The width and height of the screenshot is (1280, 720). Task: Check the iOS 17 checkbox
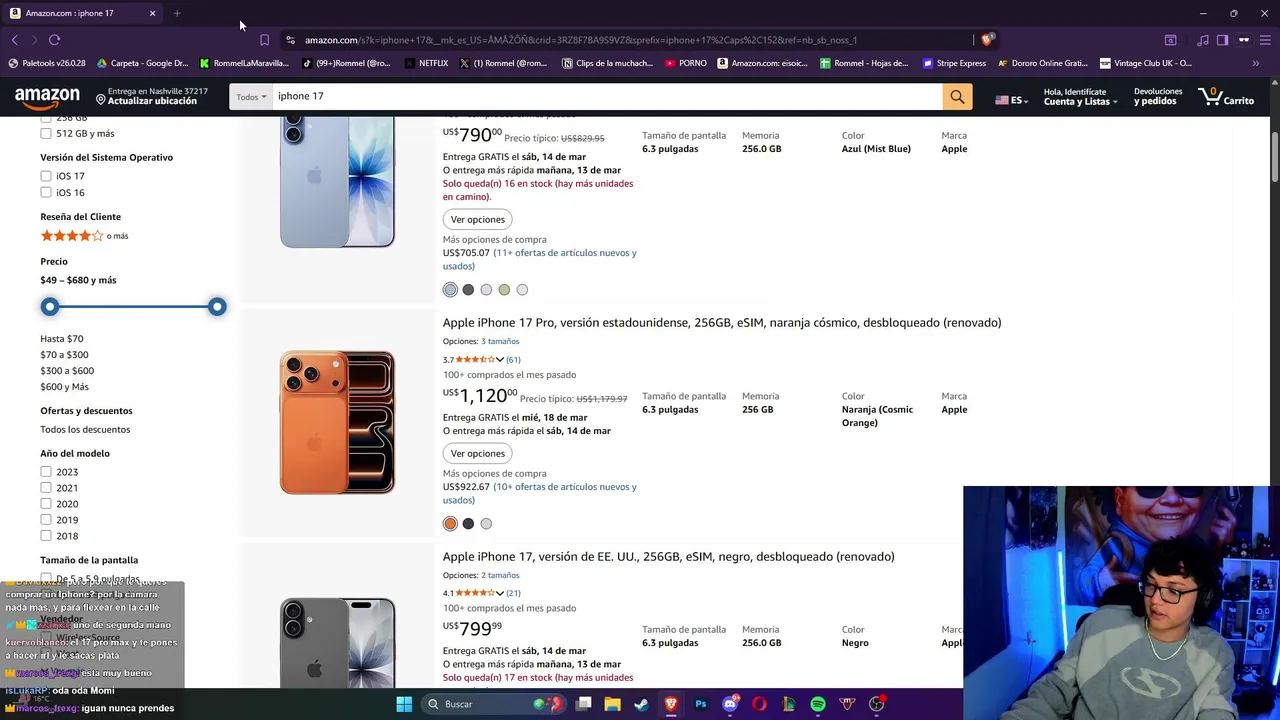click(46, 176)
